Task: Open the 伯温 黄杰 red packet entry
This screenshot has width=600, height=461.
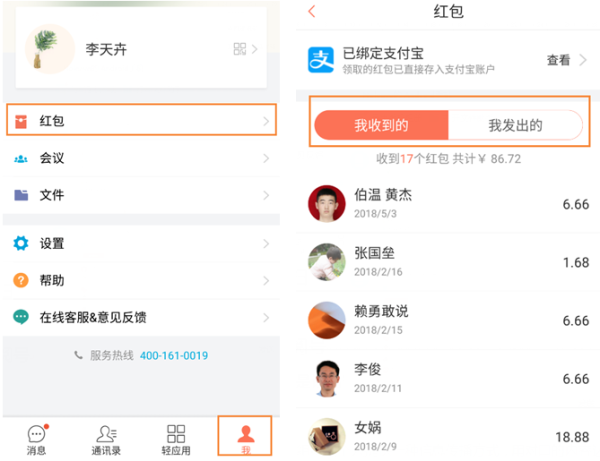Action: (448, 204)
